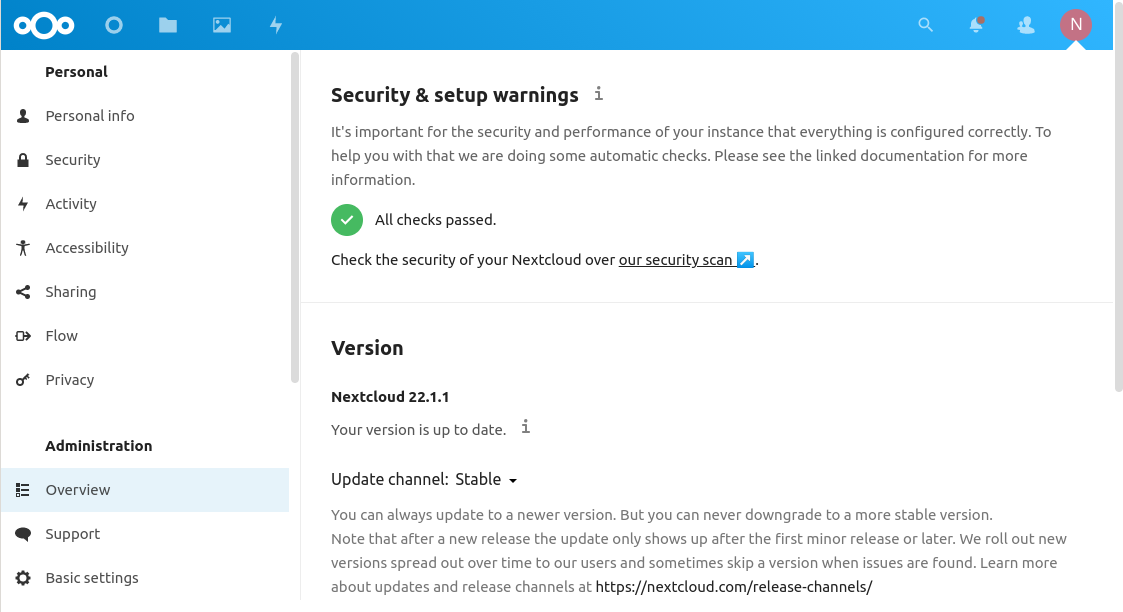Select Activity in the Personal section
This screenshot has height=612, width=1123.
pyautogui.click(x=145, y=204)
